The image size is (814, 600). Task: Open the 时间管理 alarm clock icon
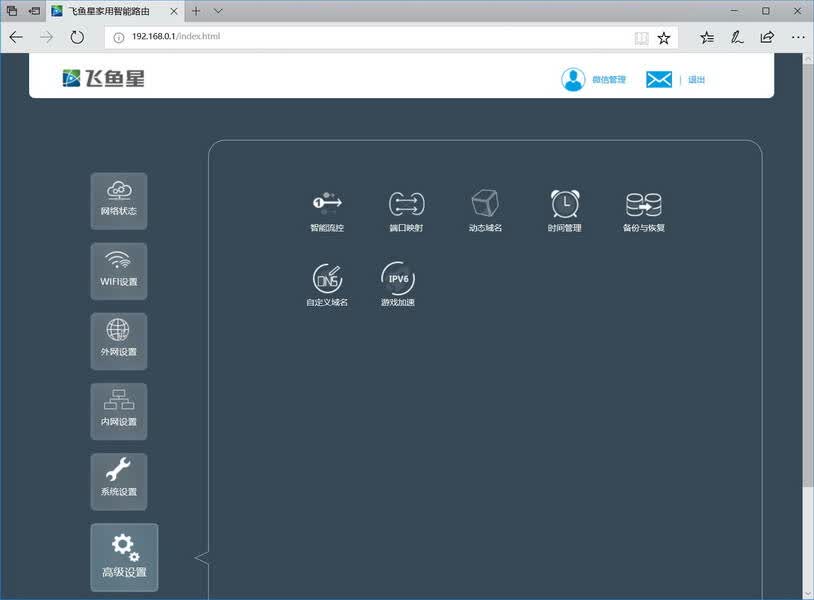[x=565, y=203]
